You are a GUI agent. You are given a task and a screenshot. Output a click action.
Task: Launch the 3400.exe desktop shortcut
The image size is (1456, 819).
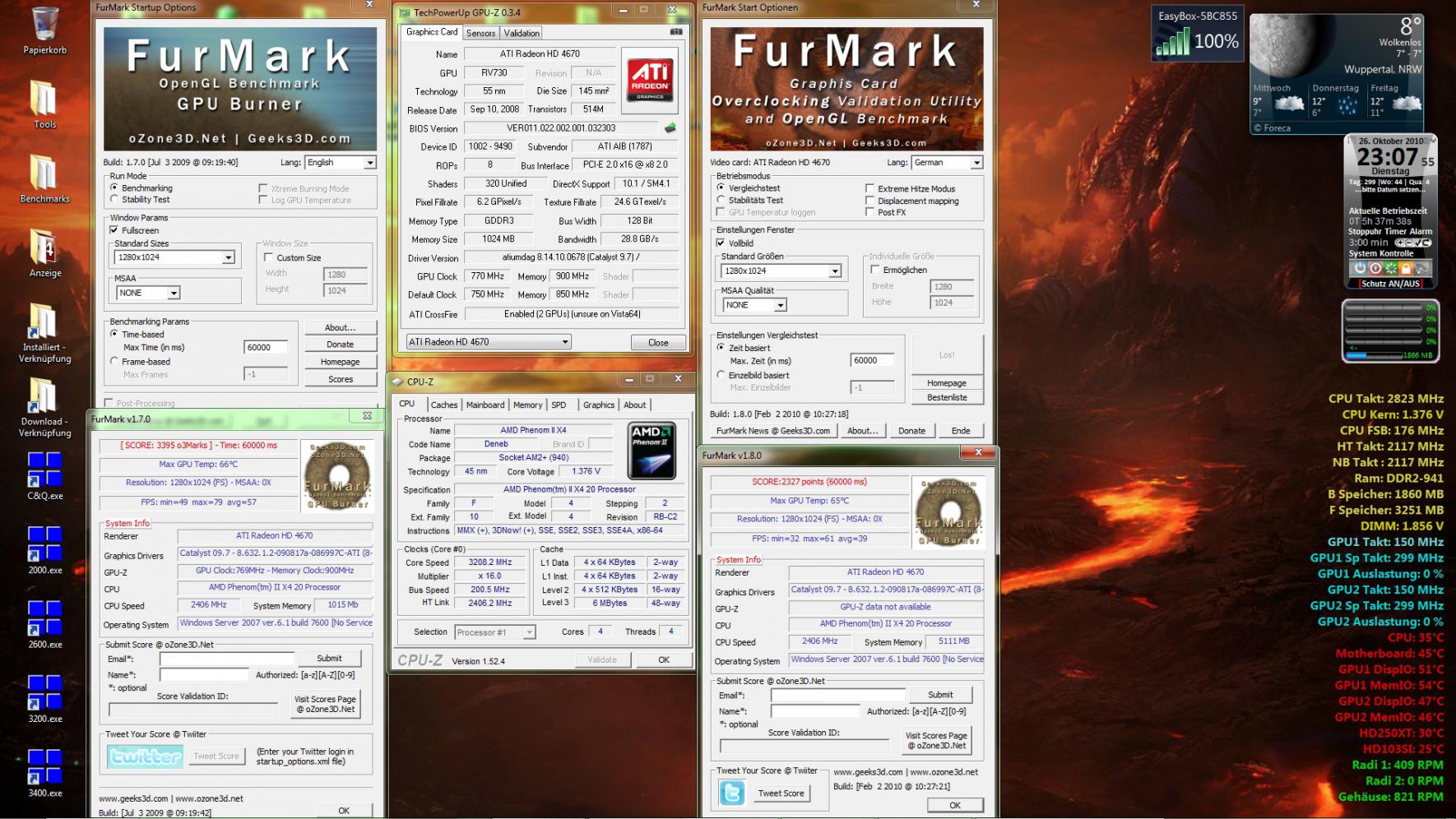(x=44, y=774)
